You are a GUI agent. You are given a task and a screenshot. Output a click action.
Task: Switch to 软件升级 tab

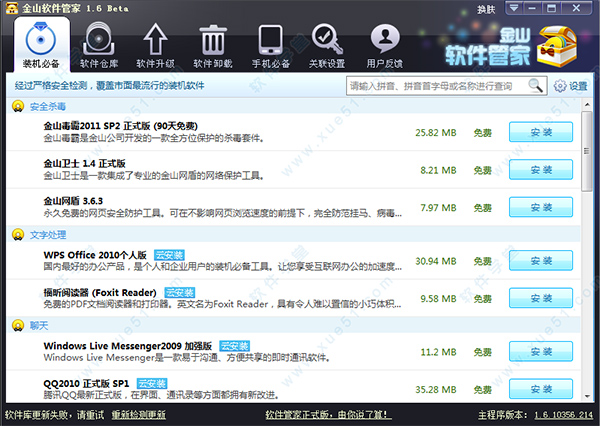coord(155,45)
